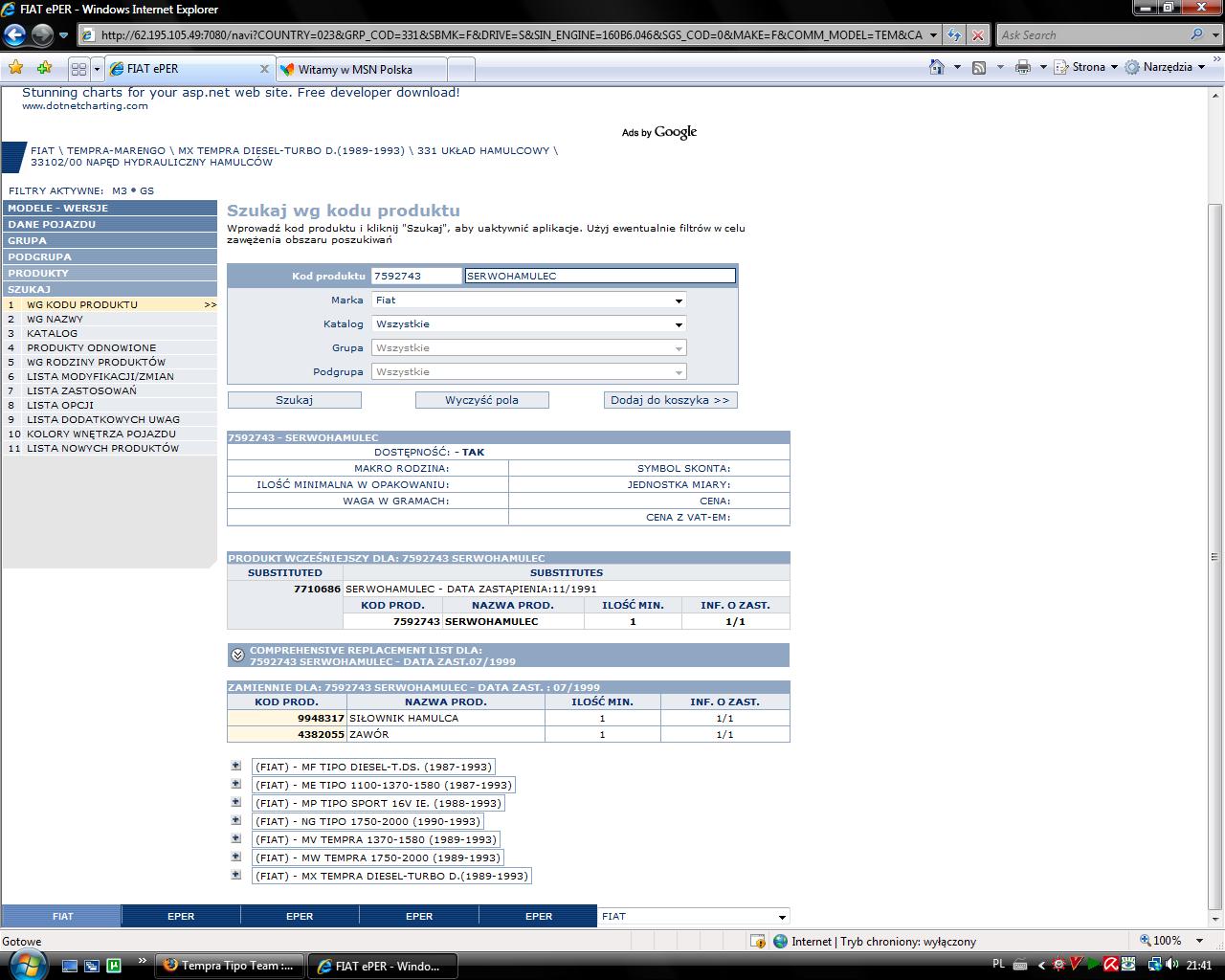Click the Szukaj search button
The width and height of the screenshot is (1225, 980).
294,400
